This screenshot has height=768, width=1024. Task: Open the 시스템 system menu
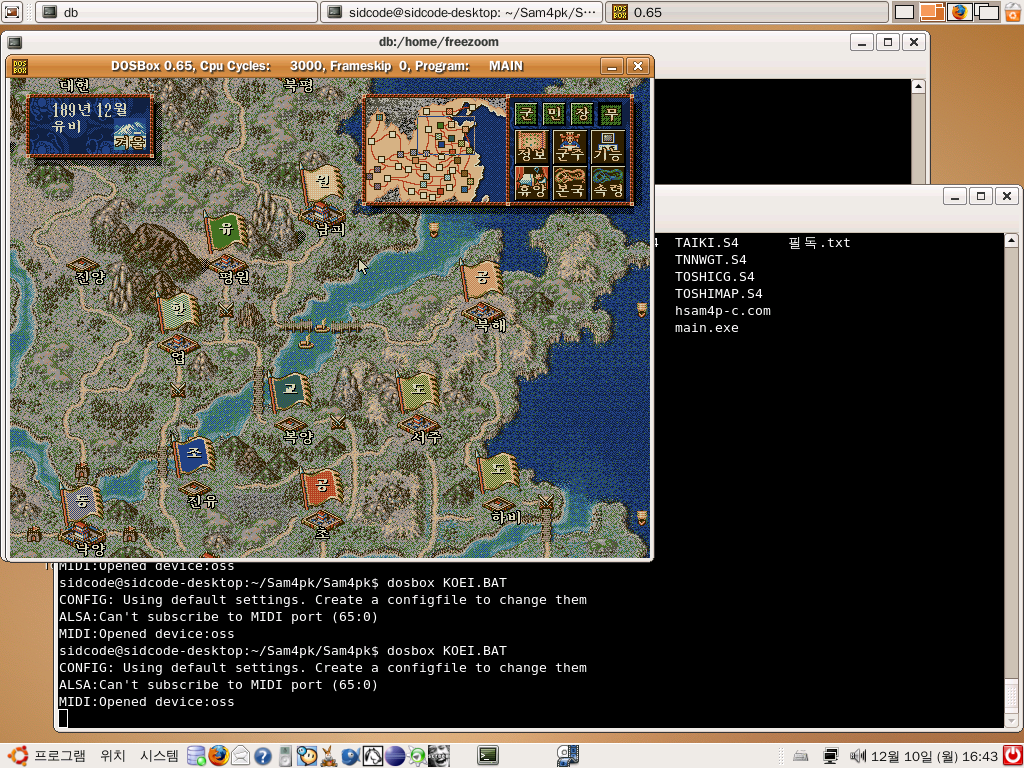[x=159, y=756]
